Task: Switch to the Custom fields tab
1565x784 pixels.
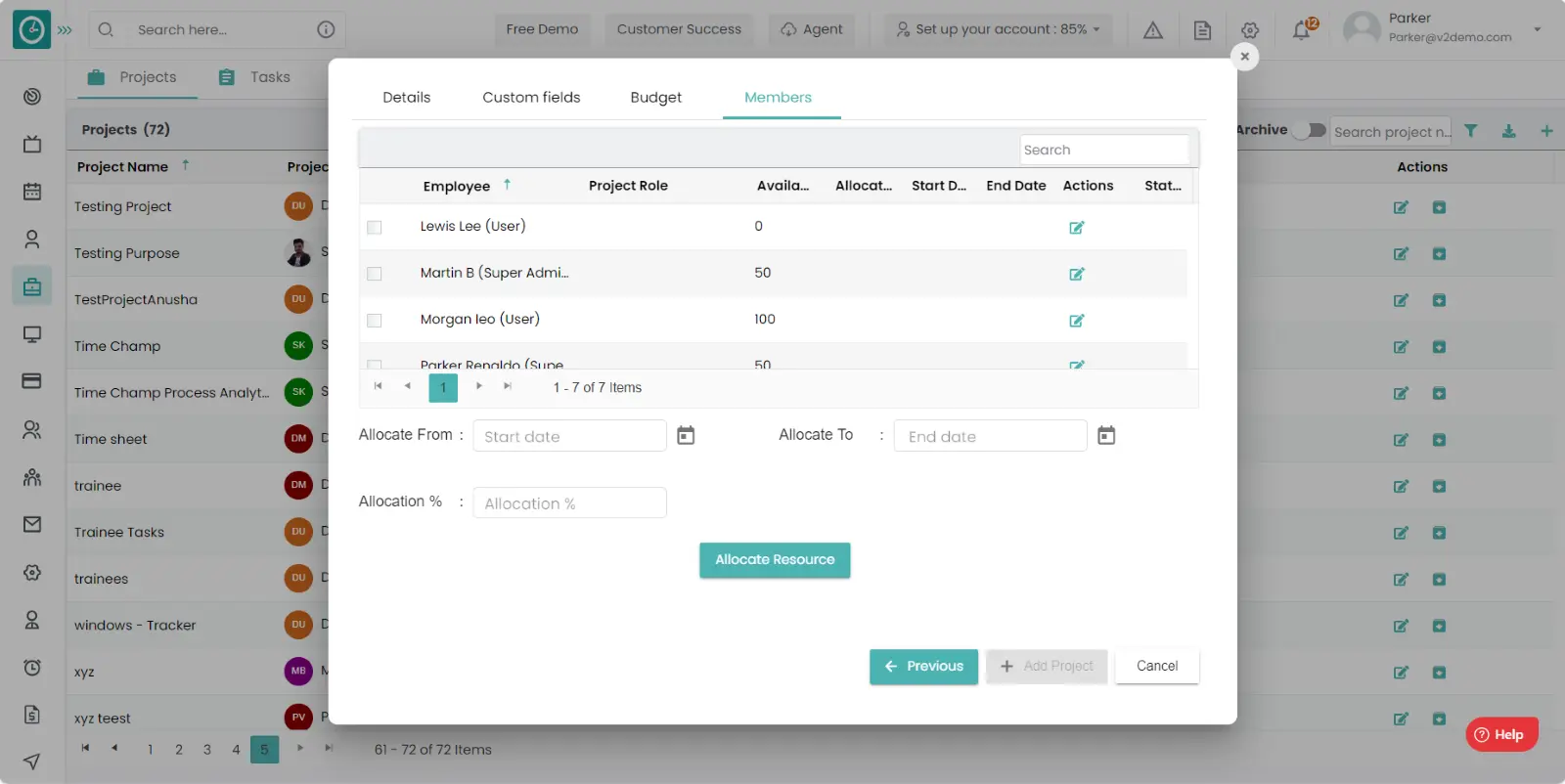Action: pyautogui.click(x=531, y=97)
